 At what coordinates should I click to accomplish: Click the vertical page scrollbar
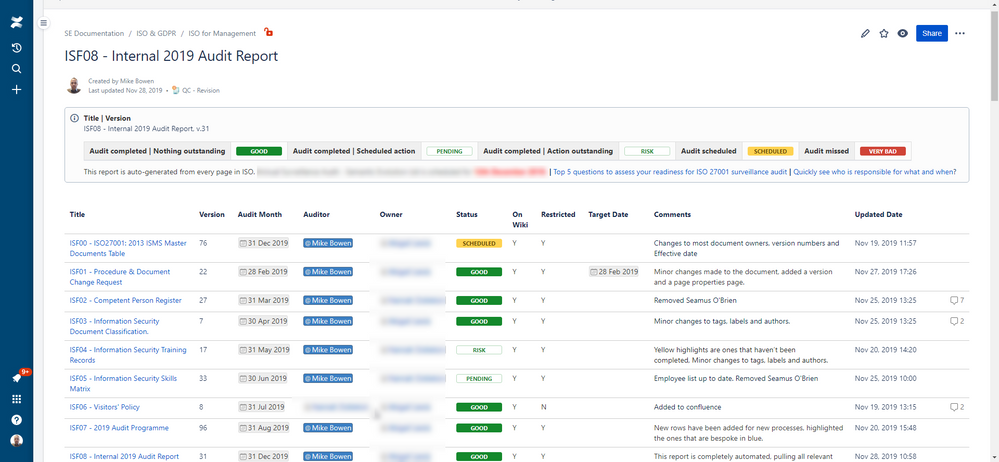pyautogui.click(x=995, y=55)
